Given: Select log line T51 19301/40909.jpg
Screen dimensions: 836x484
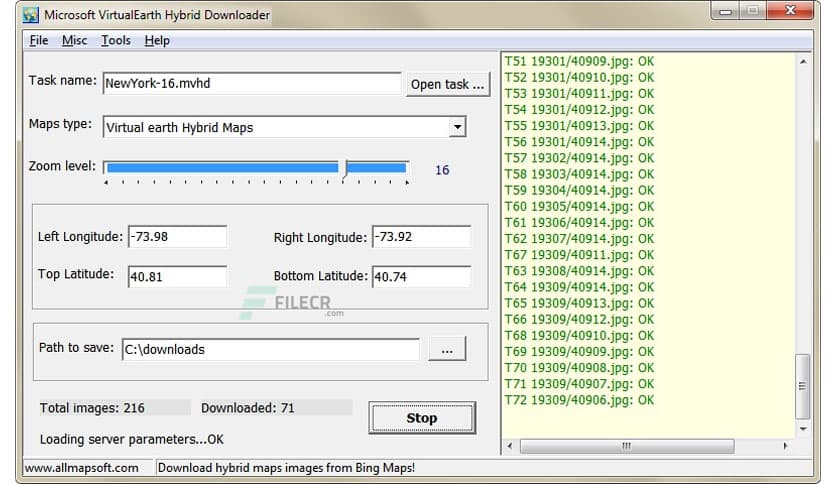Looking at the screenshot, I should [x=579, y=61].
